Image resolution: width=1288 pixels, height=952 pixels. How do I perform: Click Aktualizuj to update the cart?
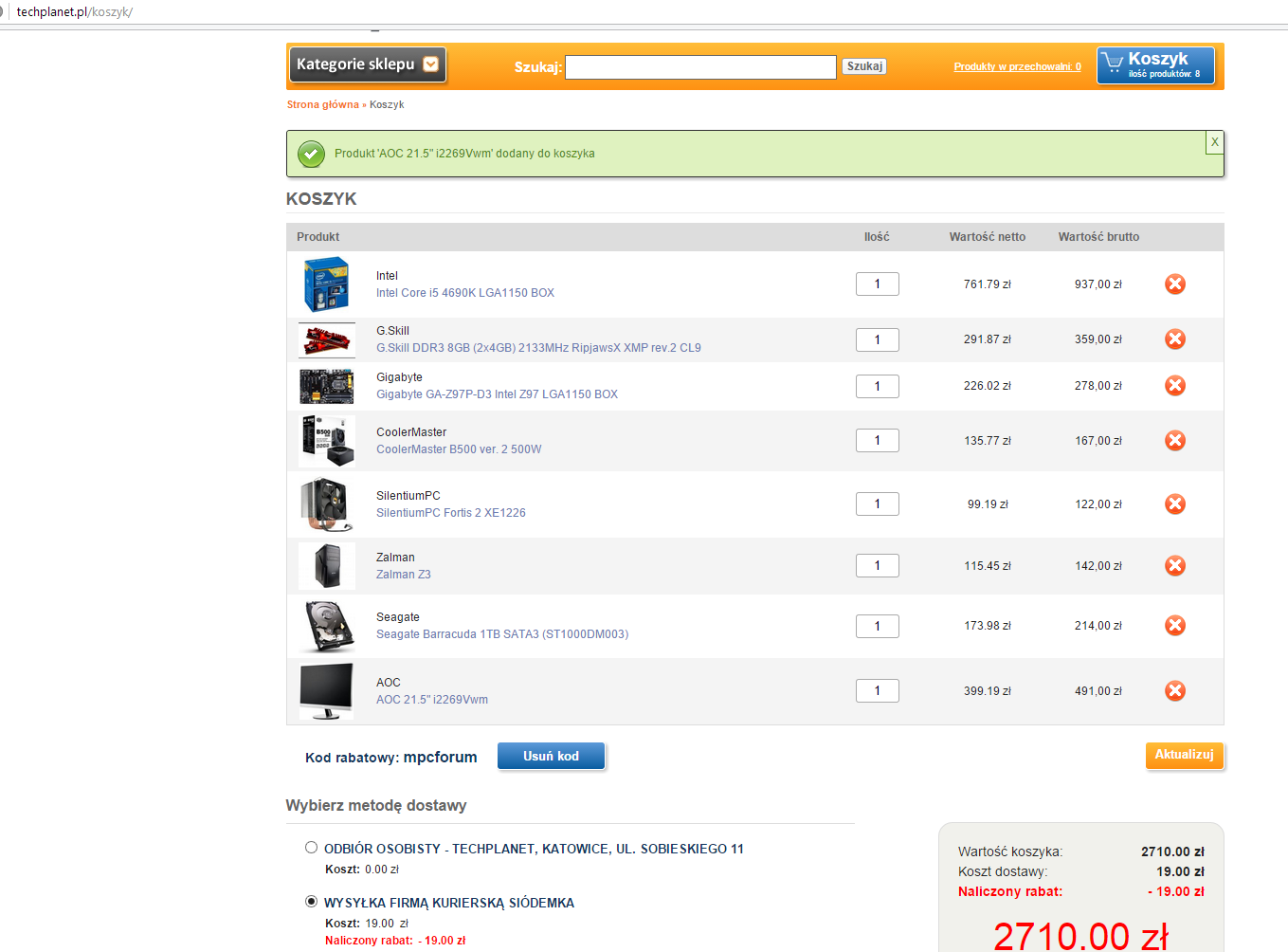[1185, 755]
